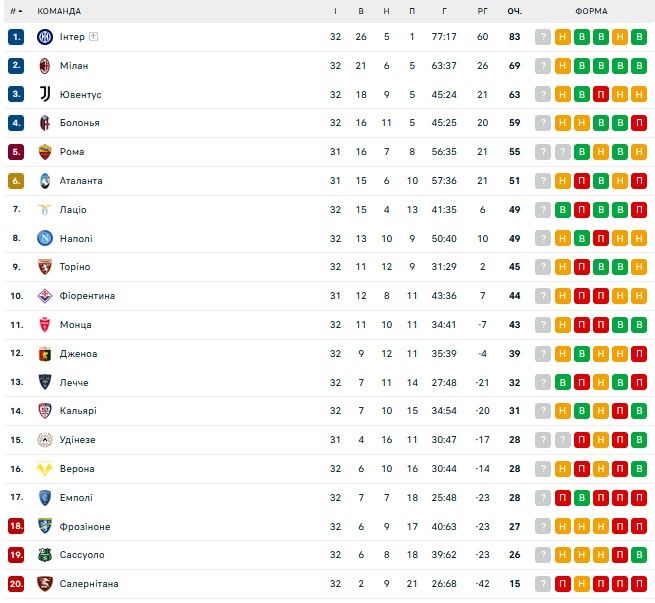Image resolution: width=655 pixels, height=603 pixels.
Task: Click the Milan club crest
Action: coord(44,66)
